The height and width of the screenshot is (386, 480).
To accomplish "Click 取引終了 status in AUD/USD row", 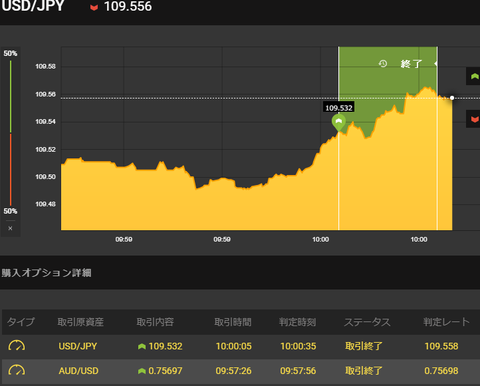I will point(364,371).
